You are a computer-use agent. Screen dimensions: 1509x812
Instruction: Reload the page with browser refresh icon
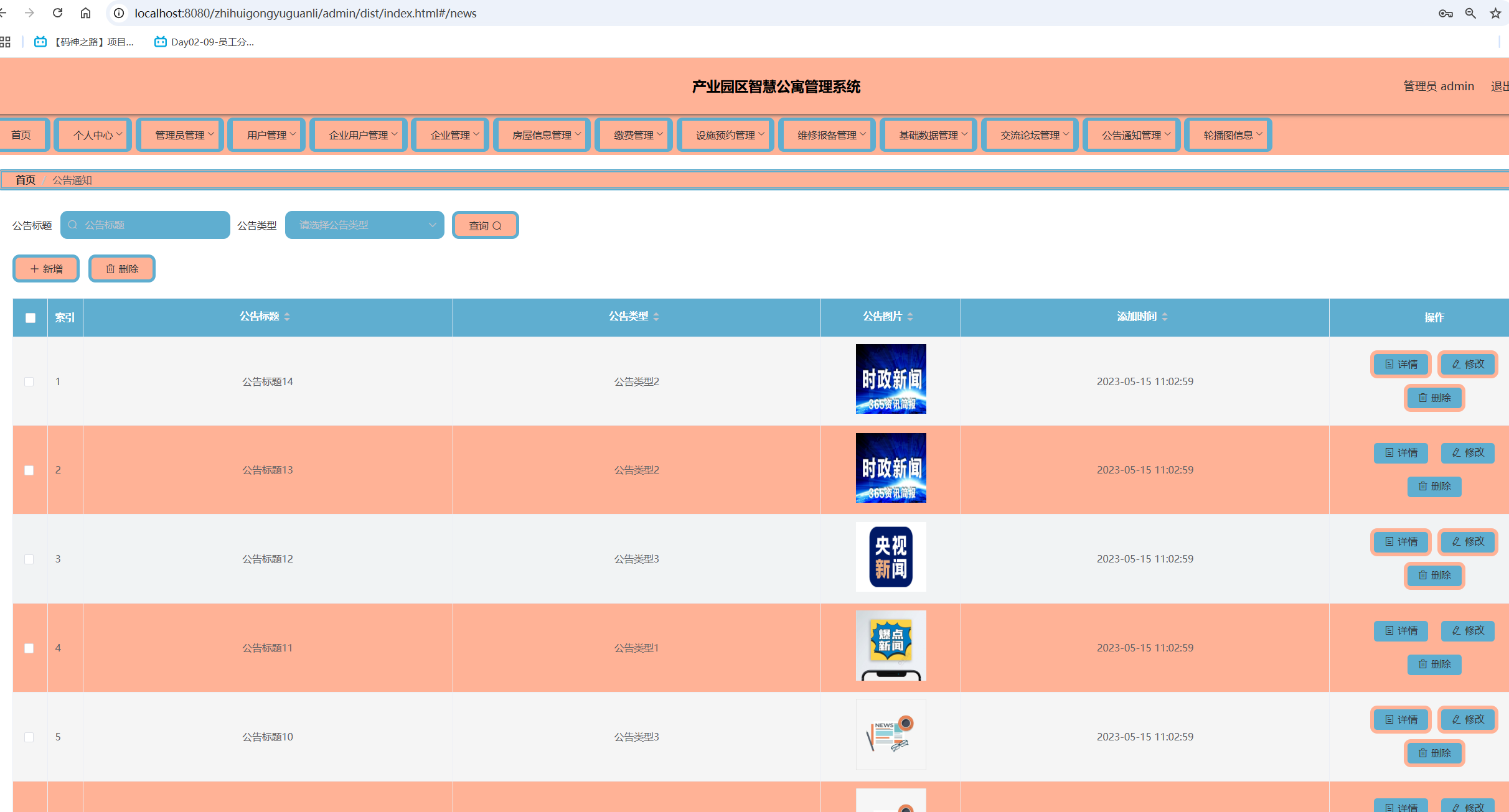[57, 13]
